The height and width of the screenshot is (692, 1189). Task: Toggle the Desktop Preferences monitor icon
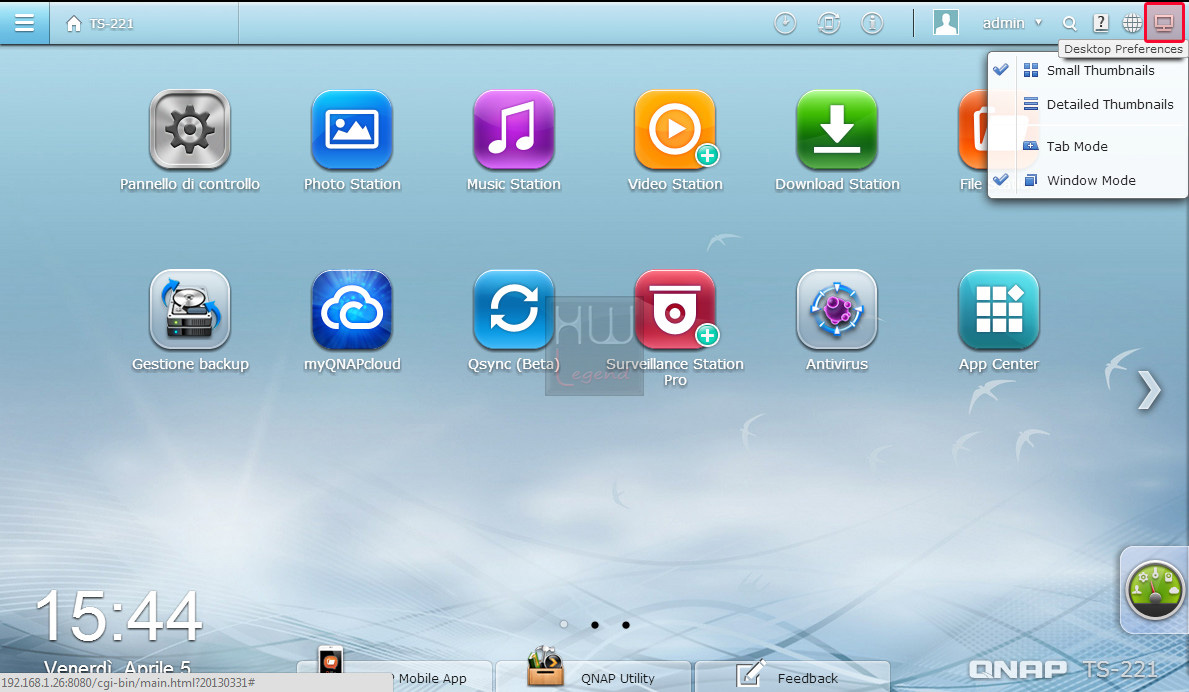(x=1163, y=23)
